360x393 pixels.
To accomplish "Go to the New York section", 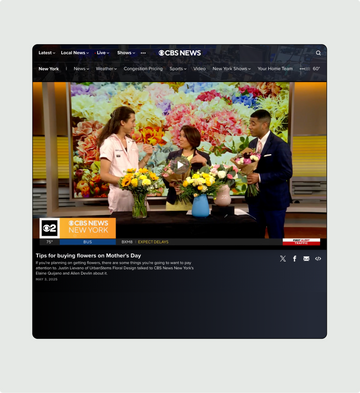I will coord(49,69).
